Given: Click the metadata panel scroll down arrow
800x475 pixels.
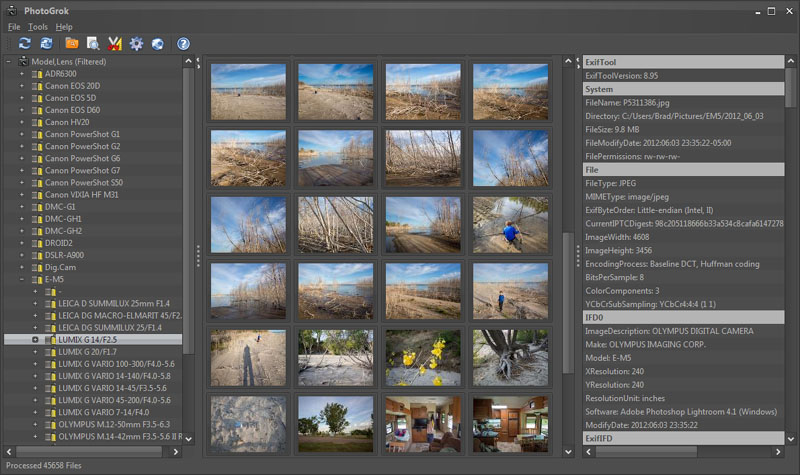Looking at the screenshot, I should [x=791, y=439].
